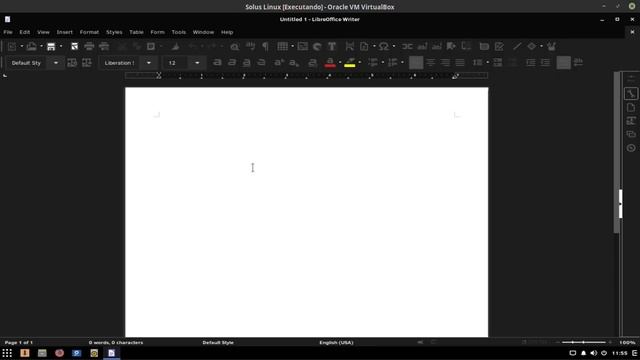Click 'Page 1 of 1' in status bar
The height and width of the screenshot is (360, 640).
(19, 342)
